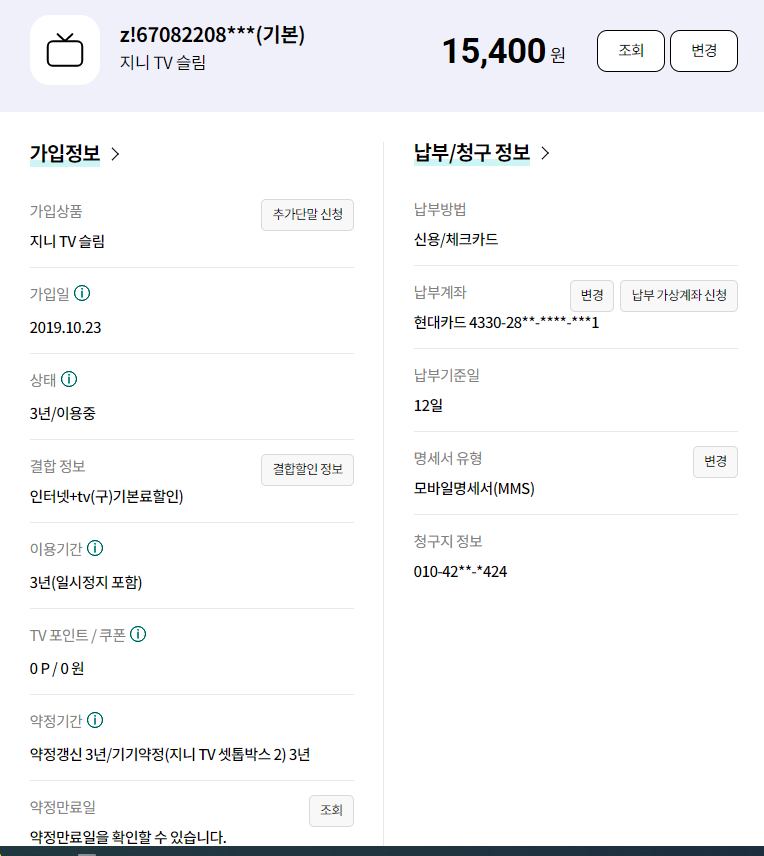The height and width of the screenshot is (856, 764).
Task: Click the TV product icon
Action: pos(65,50)
